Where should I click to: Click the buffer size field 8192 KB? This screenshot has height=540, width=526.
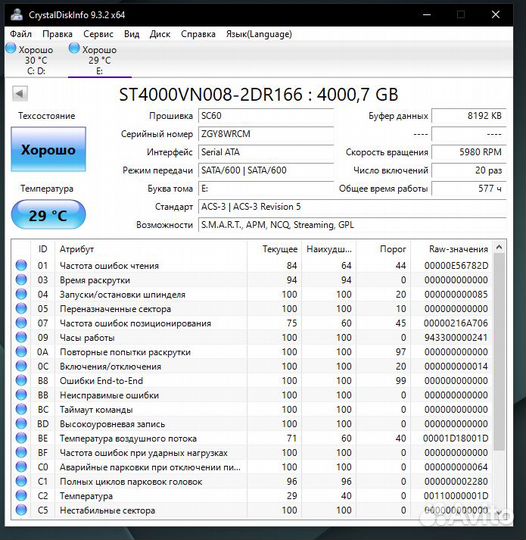tap(469, 116)
